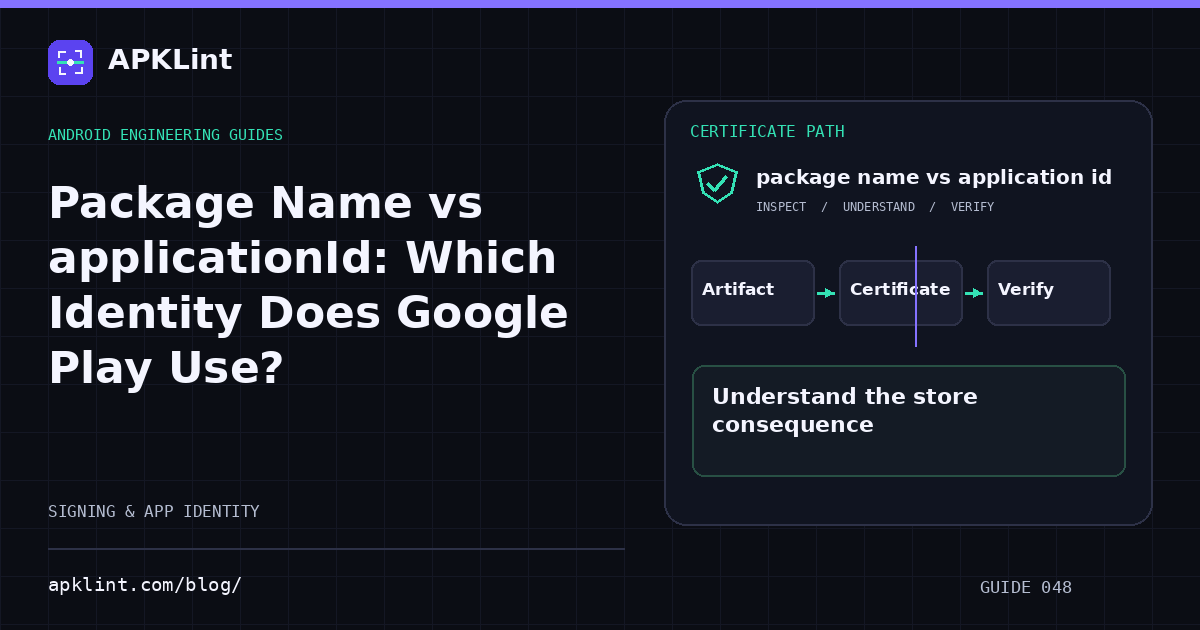Viewport: 1200px width, 630px height.
Task: Click the UNDERSTAND step label
Action: pyautogui.click(x=879, y=207)
